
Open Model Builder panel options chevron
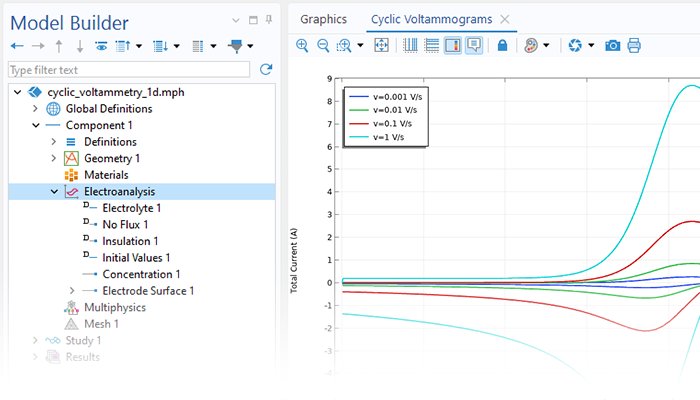(x=236, y=20)
